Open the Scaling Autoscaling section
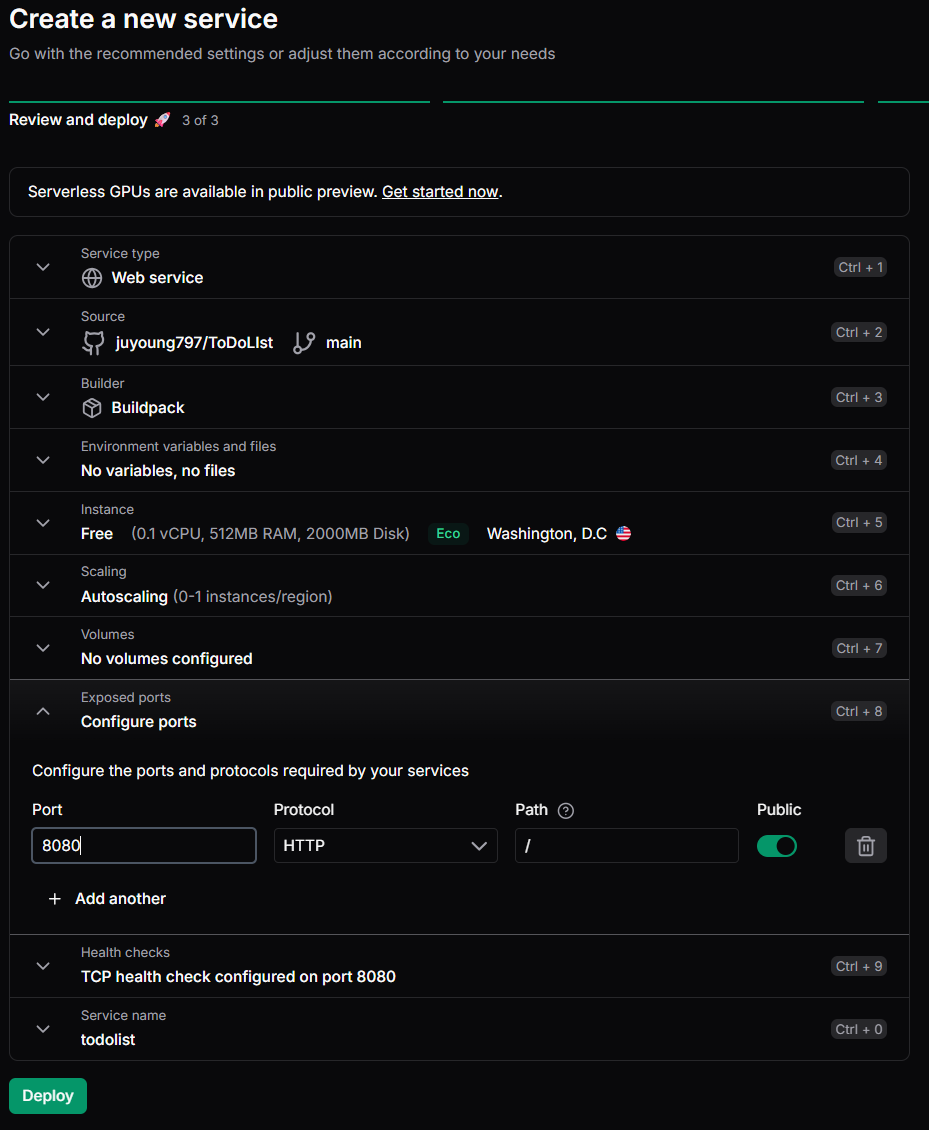The height and width of the screenshot is (1130, 929). pyautogui.click(x=43, y=585)
